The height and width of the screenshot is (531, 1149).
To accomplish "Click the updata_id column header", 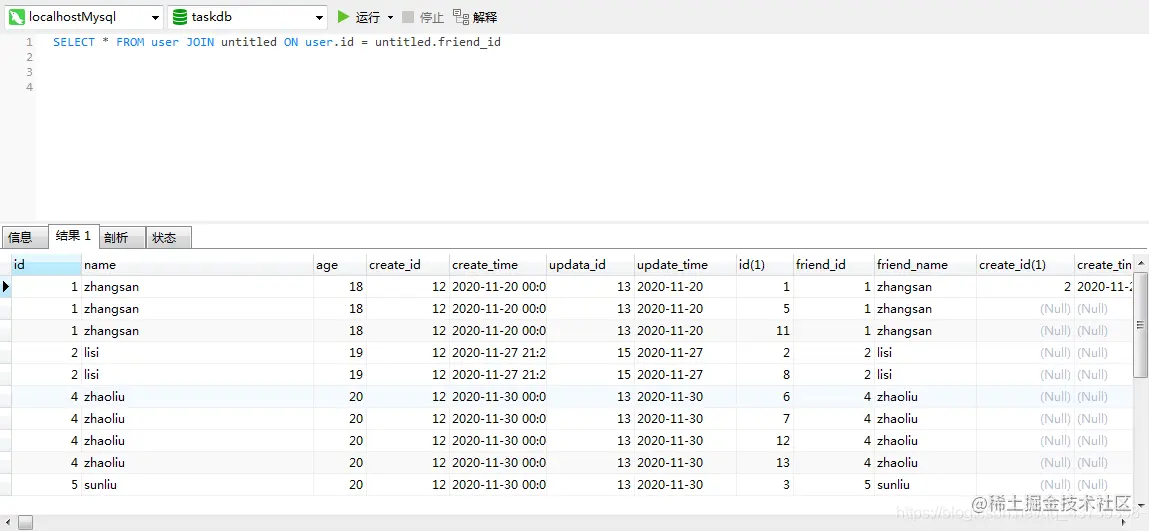I will 590,264.
